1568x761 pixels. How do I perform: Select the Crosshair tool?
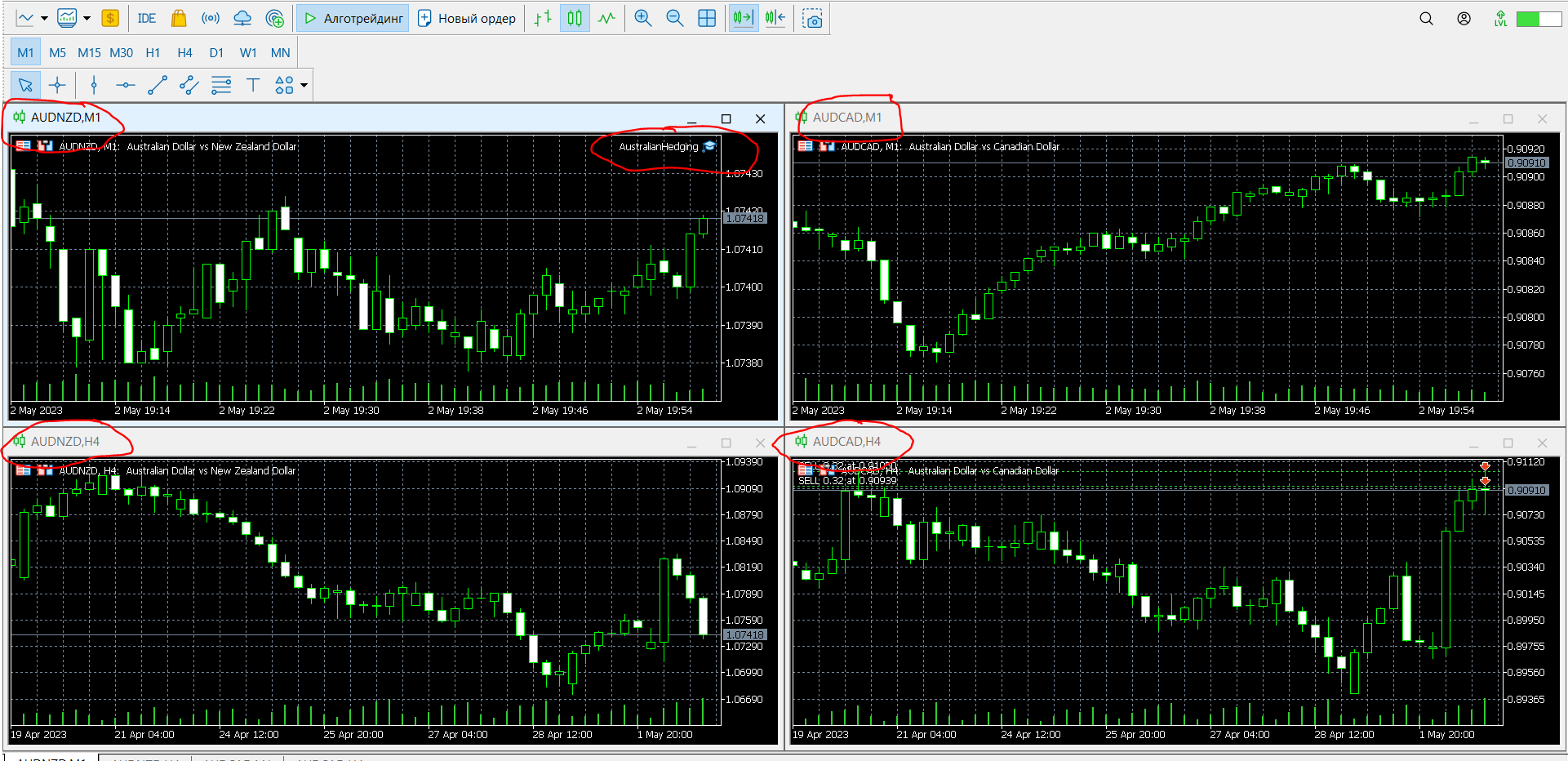click(x=57, y=85)
